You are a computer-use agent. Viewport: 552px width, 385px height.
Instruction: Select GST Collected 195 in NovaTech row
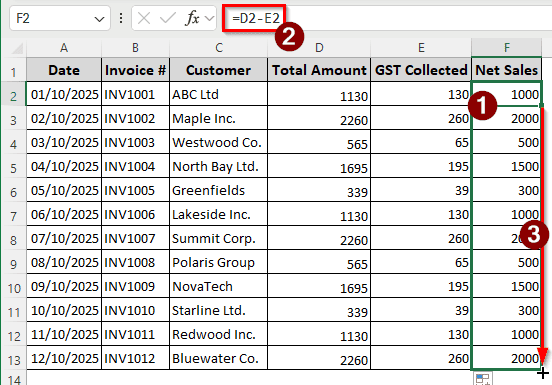coord(421,286)
